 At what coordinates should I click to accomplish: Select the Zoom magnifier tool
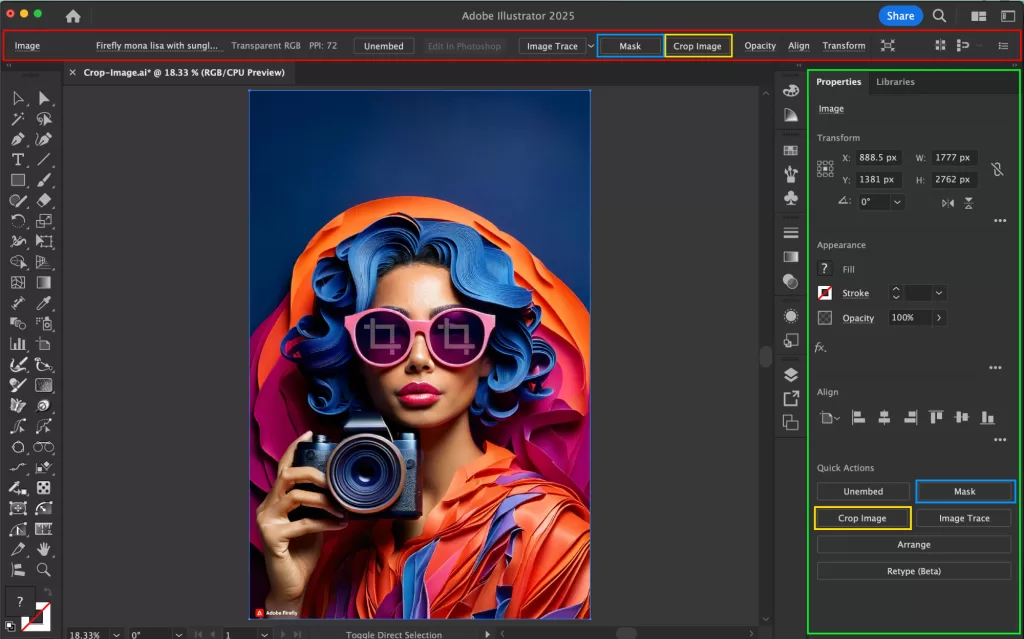(44, 570)
